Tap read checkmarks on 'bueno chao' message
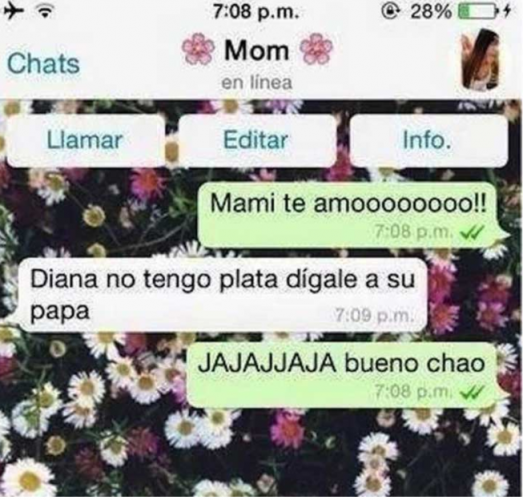The height and width of the screenshot is (500, 523). point(472,392)
